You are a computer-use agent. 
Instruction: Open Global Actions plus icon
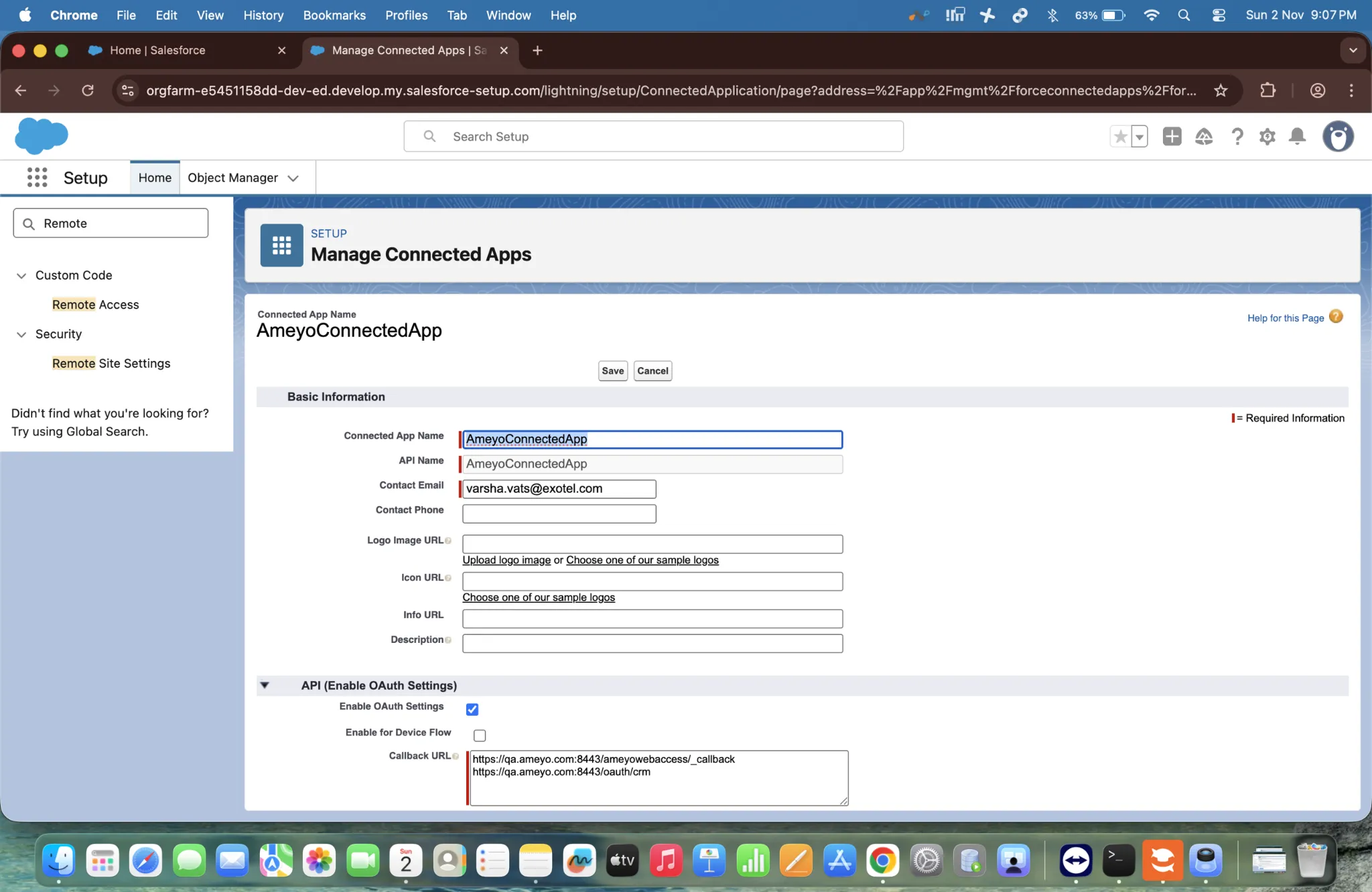point(1172,137)
